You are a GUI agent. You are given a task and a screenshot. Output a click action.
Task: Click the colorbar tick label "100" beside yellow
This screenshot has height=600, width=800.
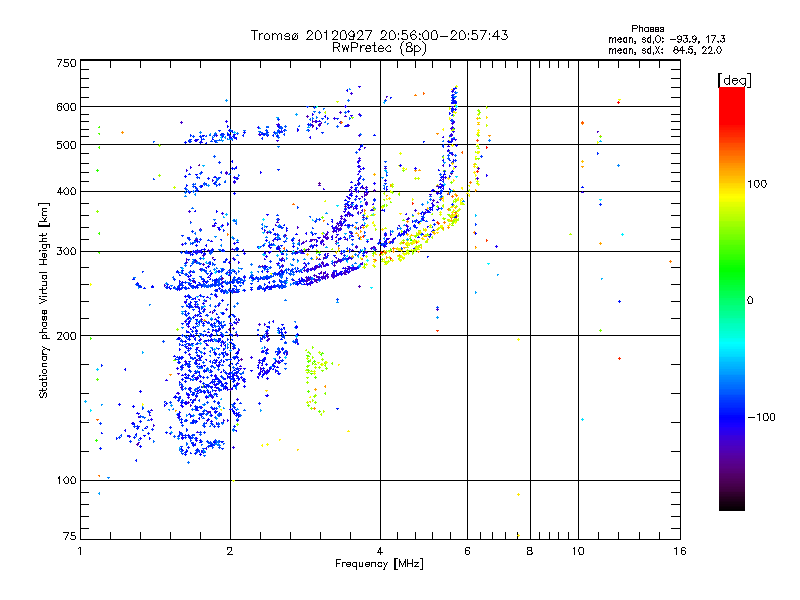coord(757,184)
